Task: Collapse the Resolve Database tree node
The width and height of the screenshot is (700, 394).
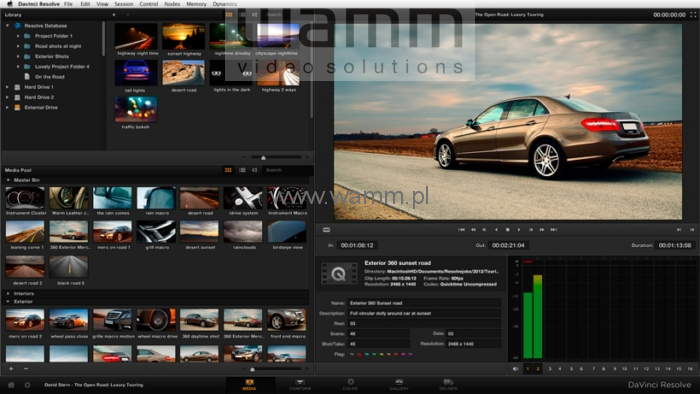Action: pos(8,26)
